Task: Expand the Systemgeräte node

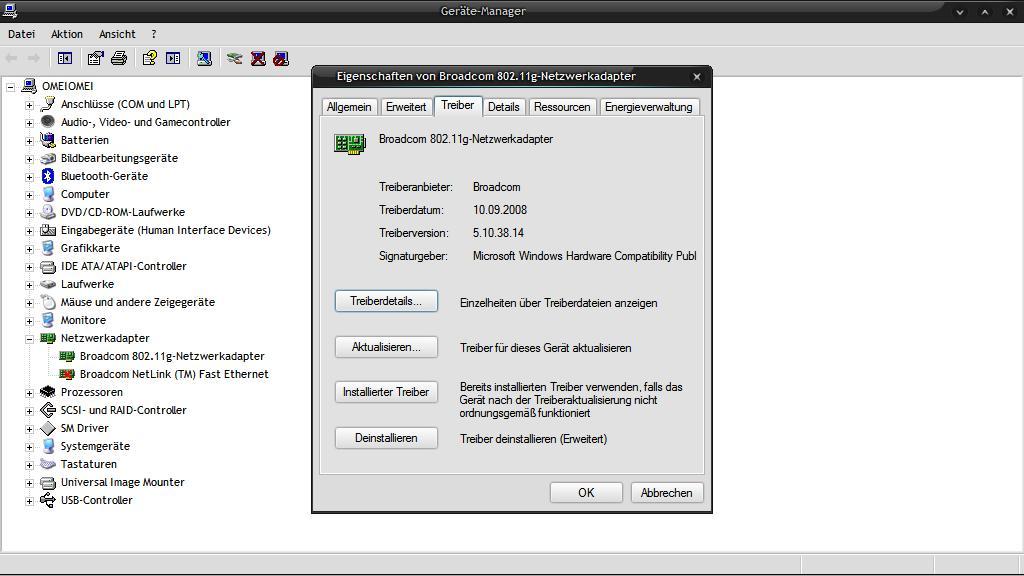Action: 29,447
